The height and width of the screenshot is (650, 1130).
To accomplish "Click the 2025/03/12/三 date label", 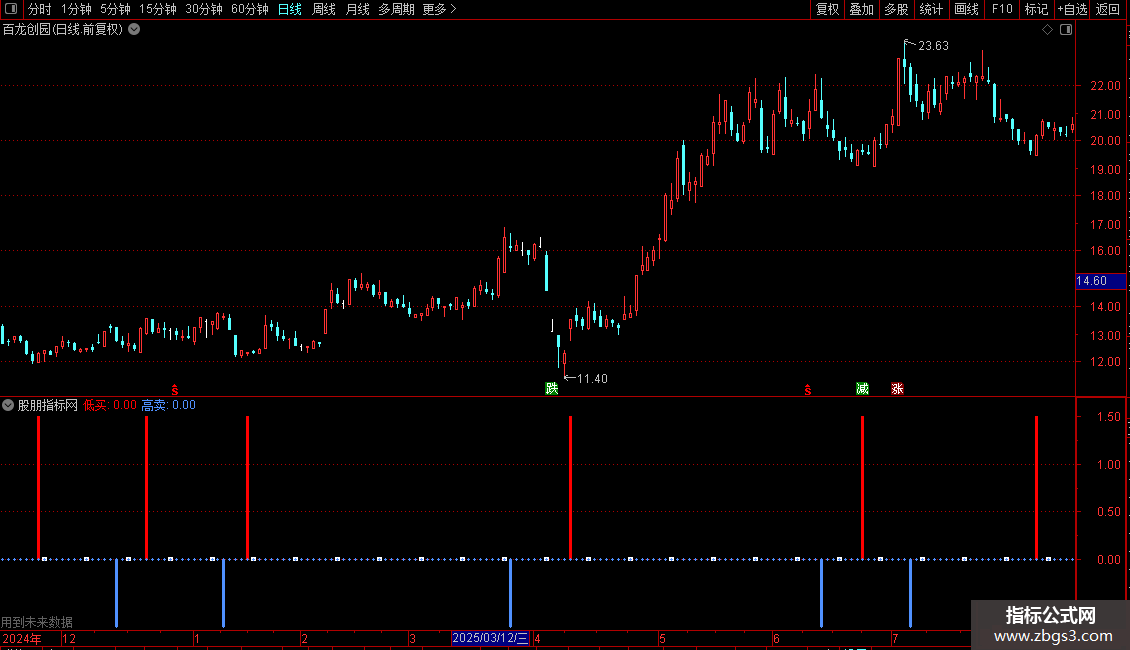I will click(x=490, y=638).
